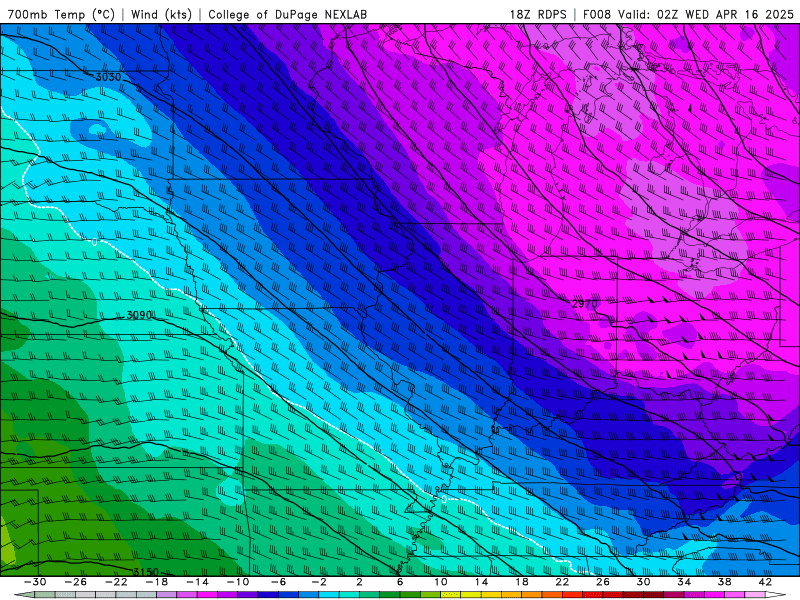Click the 3150 height contour label
This screenshot has width=800, height=600.
click(x=146, y=572)
